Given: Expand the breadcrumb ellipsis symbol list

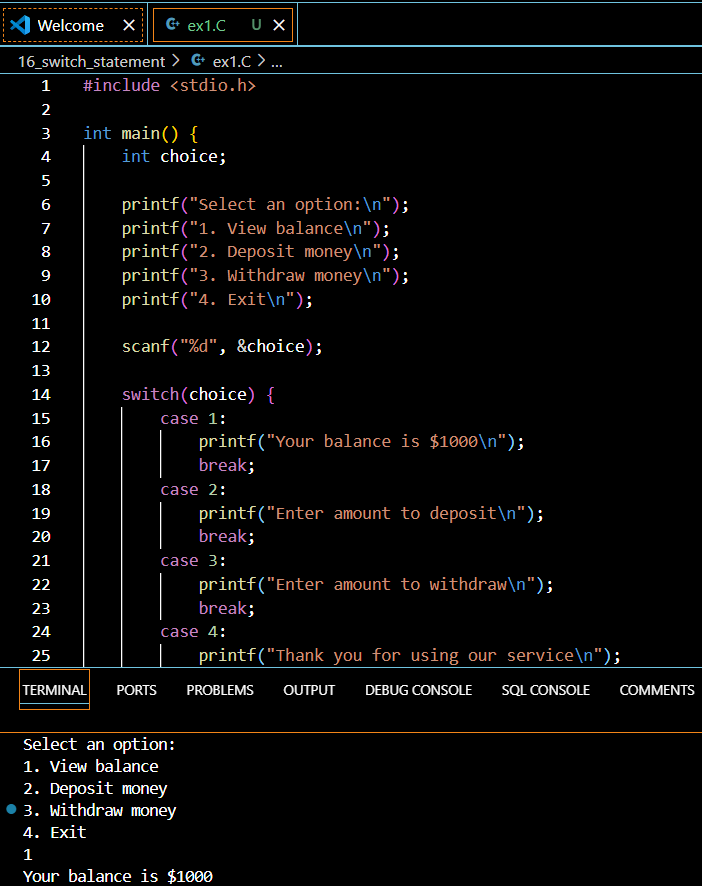Looking at the screenshot, I should 277,61.
